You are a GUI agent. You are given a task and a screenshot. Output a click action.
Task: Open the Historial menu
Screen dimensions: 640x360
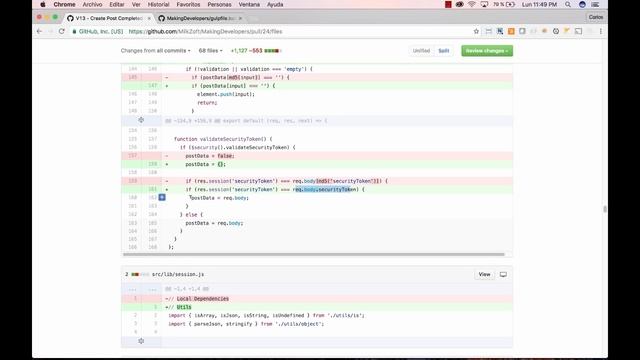click(158, 4)
